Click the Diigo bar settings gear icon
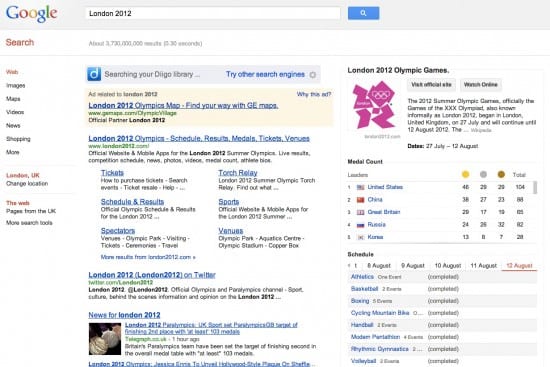550x367 pixels. [313, 75]
